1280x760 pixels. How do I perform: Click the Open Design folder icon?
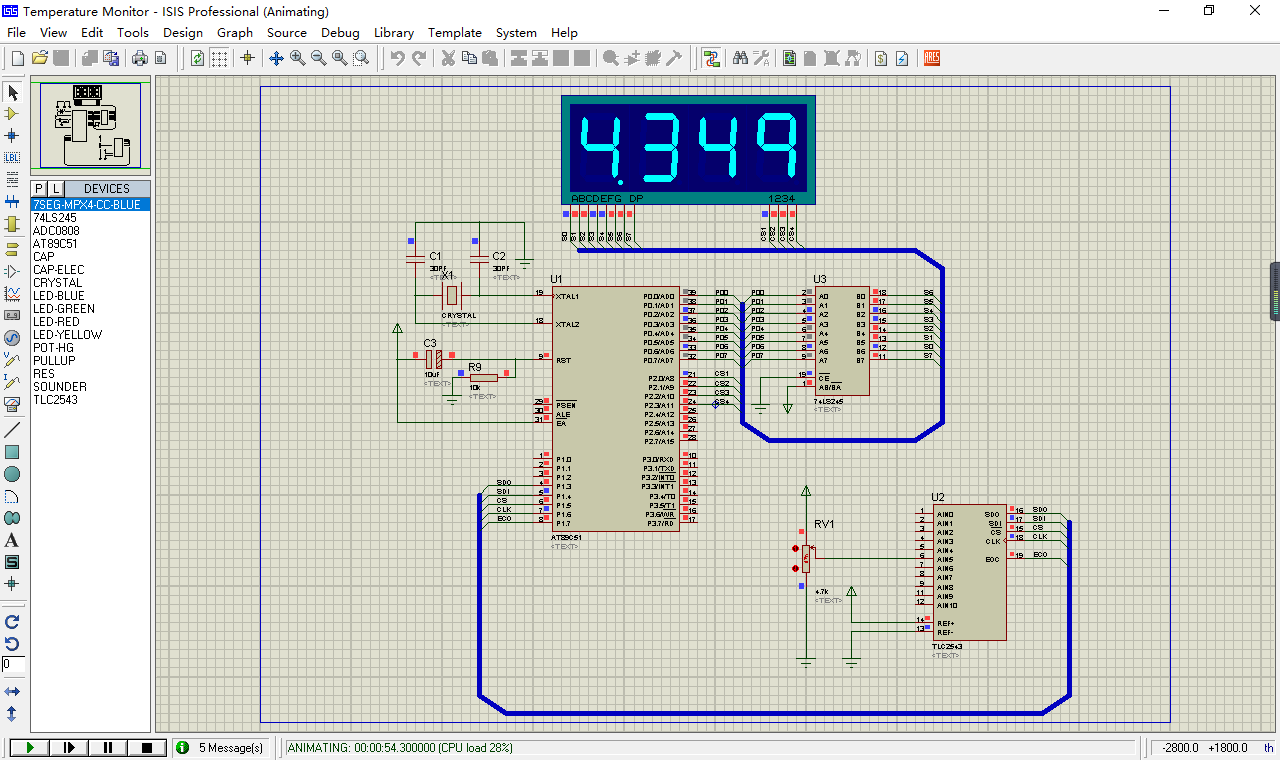40,58
